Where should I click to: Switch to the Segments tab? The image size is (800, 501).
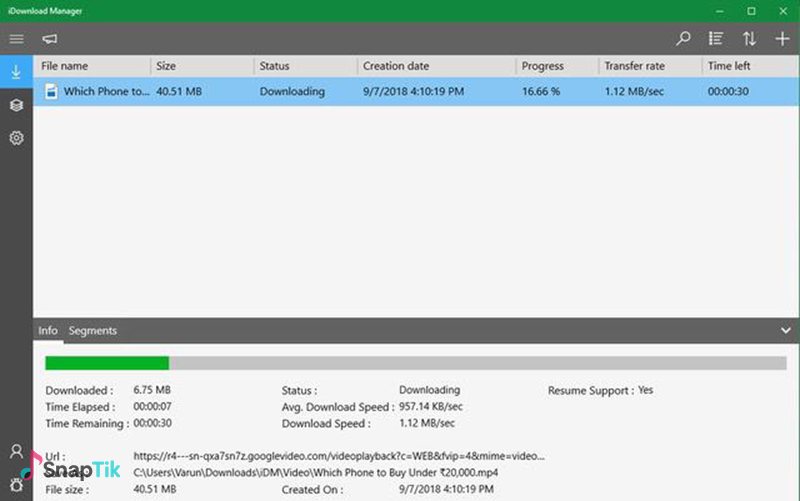coord(93,331)
